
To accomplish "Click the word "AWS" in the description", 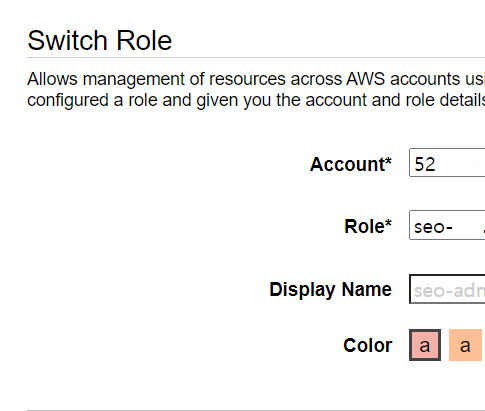I will click(366, 79).
